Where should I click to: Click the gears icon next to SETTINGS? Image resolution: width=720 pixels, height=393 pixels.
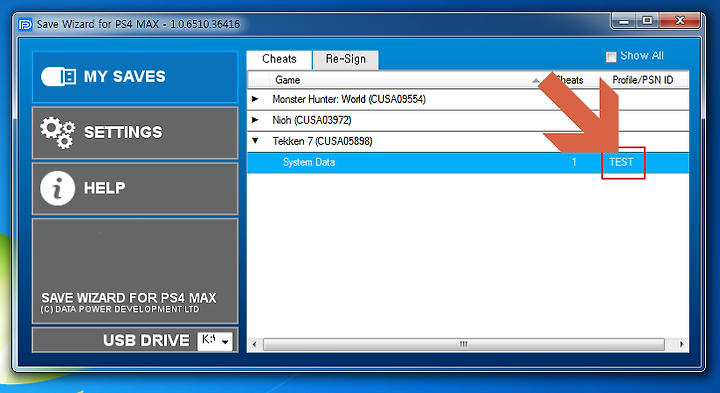(57, 133)
